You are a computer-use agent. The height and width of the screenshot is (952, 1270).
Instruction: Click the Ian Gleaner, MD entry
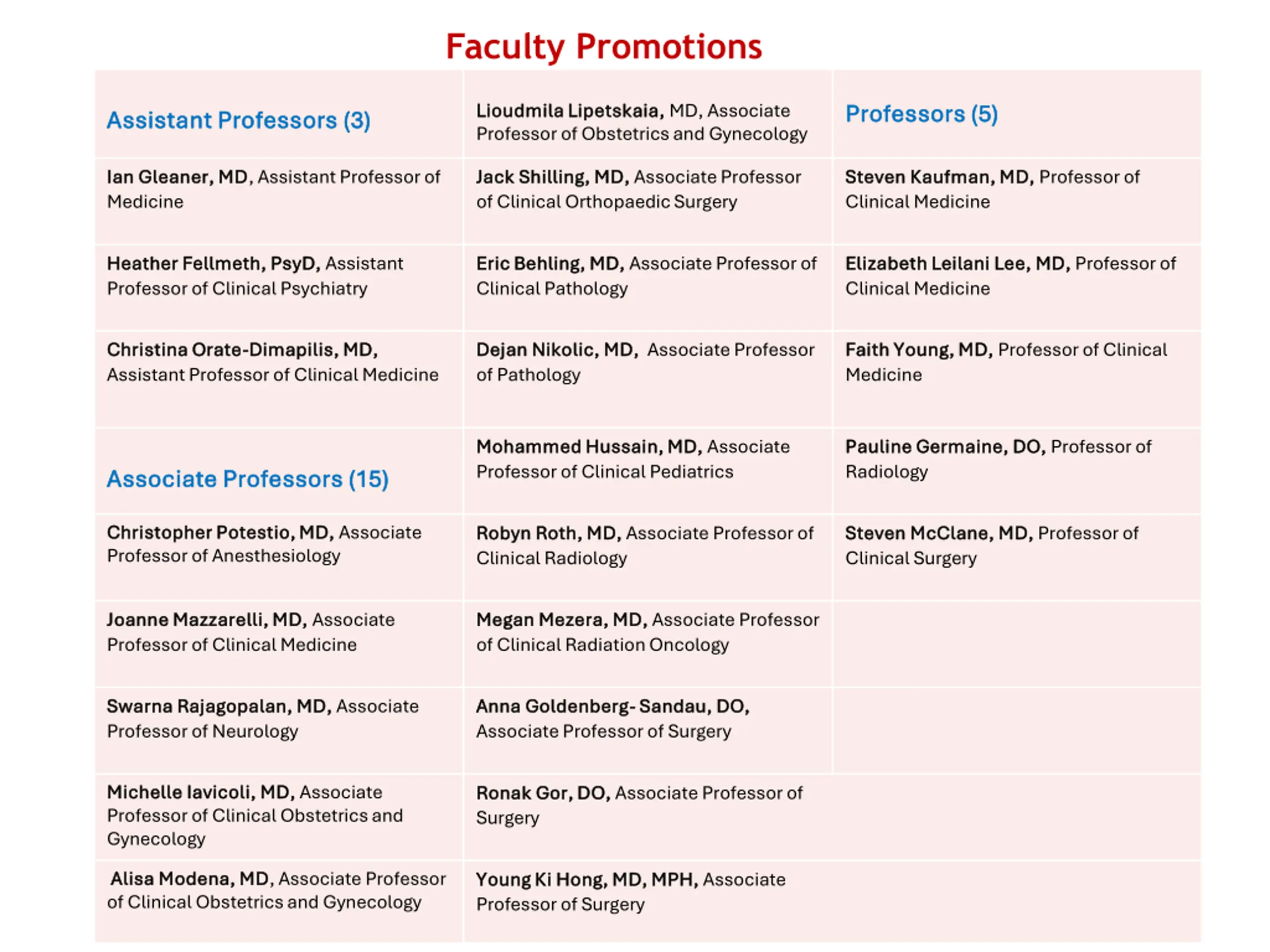click(273, 189)
